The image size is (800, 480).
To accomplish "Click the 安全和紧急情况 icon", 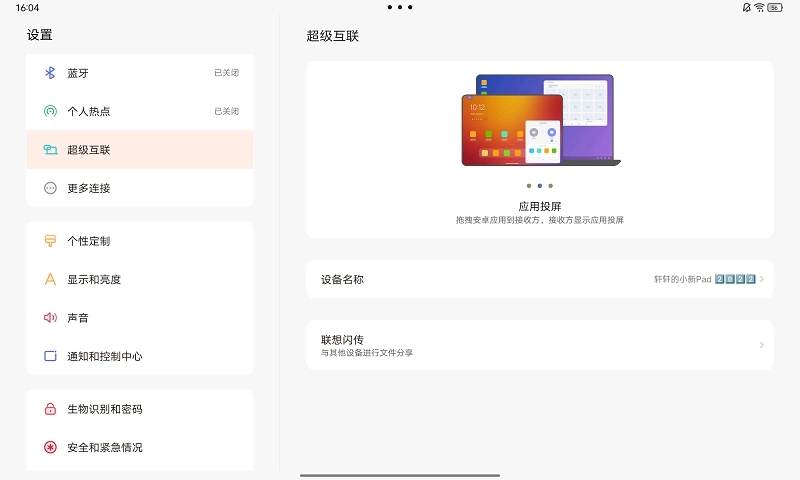I will click(x=50, y=447).
